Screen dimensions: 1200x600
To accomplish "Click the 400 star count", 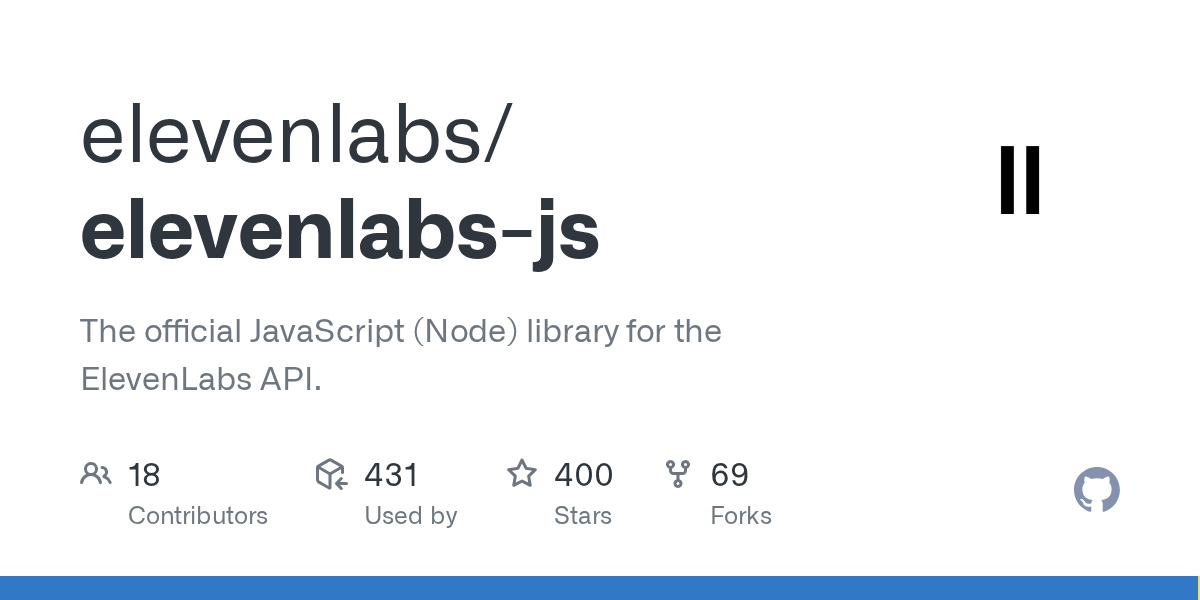I will tap(583, 475).
